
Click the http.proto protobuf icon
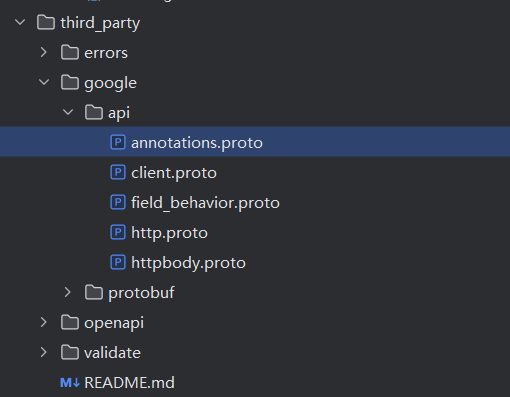[118, 232]
